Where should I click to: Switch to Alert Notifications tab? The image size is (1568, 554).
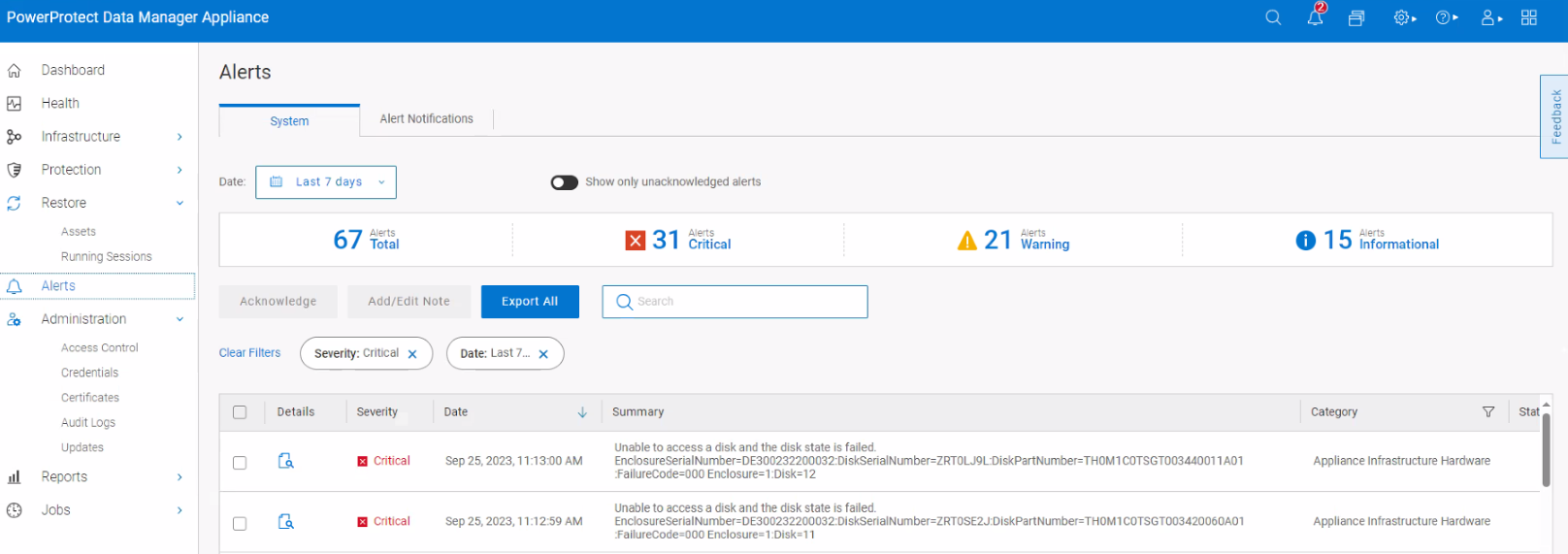click(x=426, y=119)
